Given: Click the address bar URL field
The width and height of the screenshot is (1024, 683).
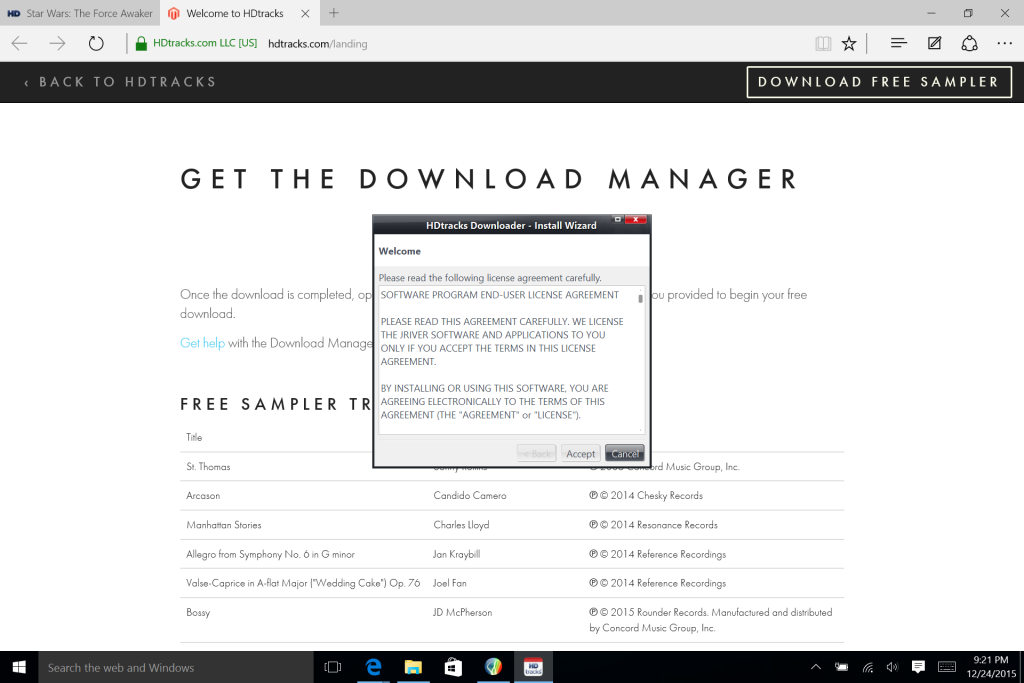Looking at the screenshot, I should tap(317, 44).
